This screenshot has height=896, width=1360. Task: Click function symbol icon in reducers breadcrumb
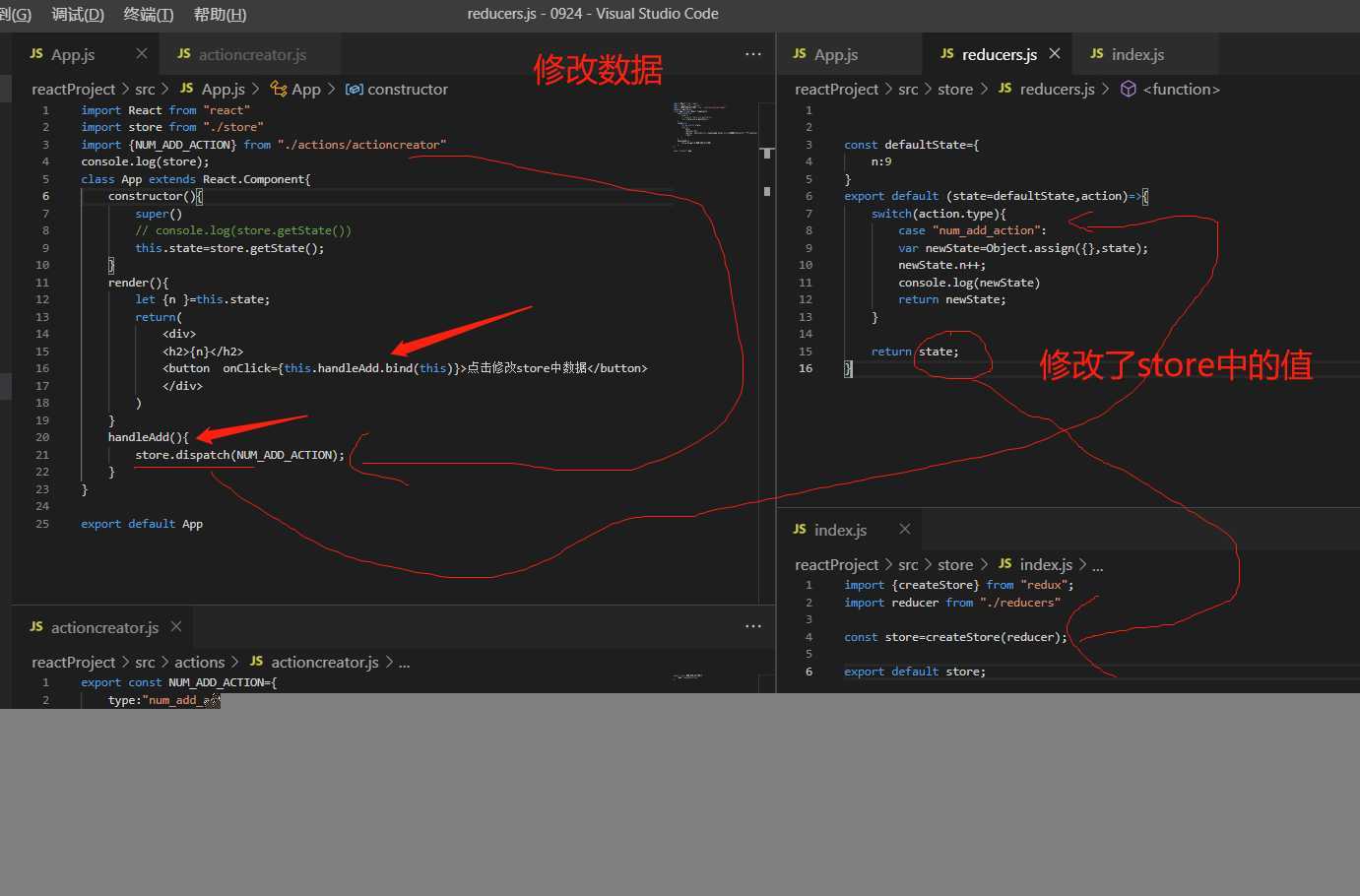[x=1129, y=90]
